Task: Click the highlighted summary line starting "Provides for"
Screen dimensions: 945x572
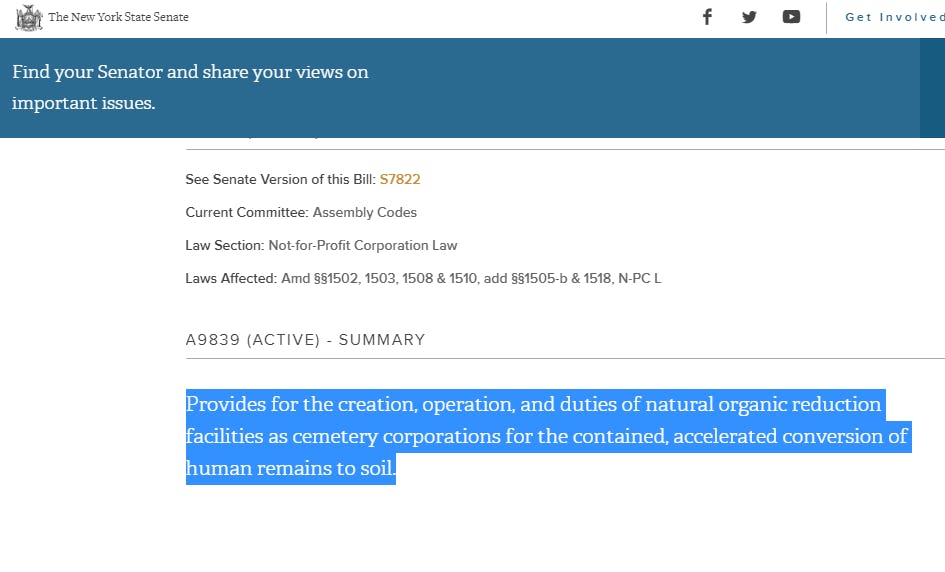Action: click(533, 405)
